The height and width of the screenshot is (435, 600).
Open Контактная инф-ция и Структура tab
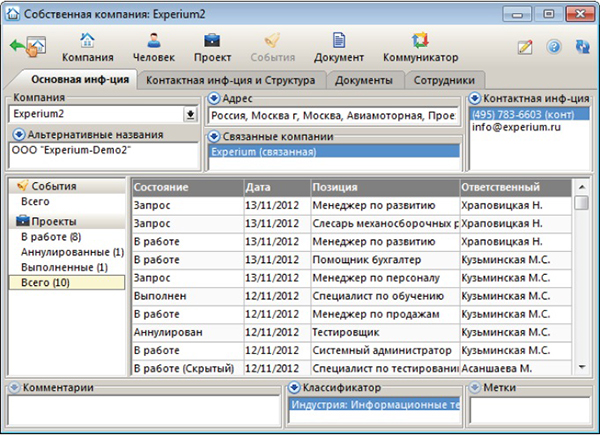(231, 80)
